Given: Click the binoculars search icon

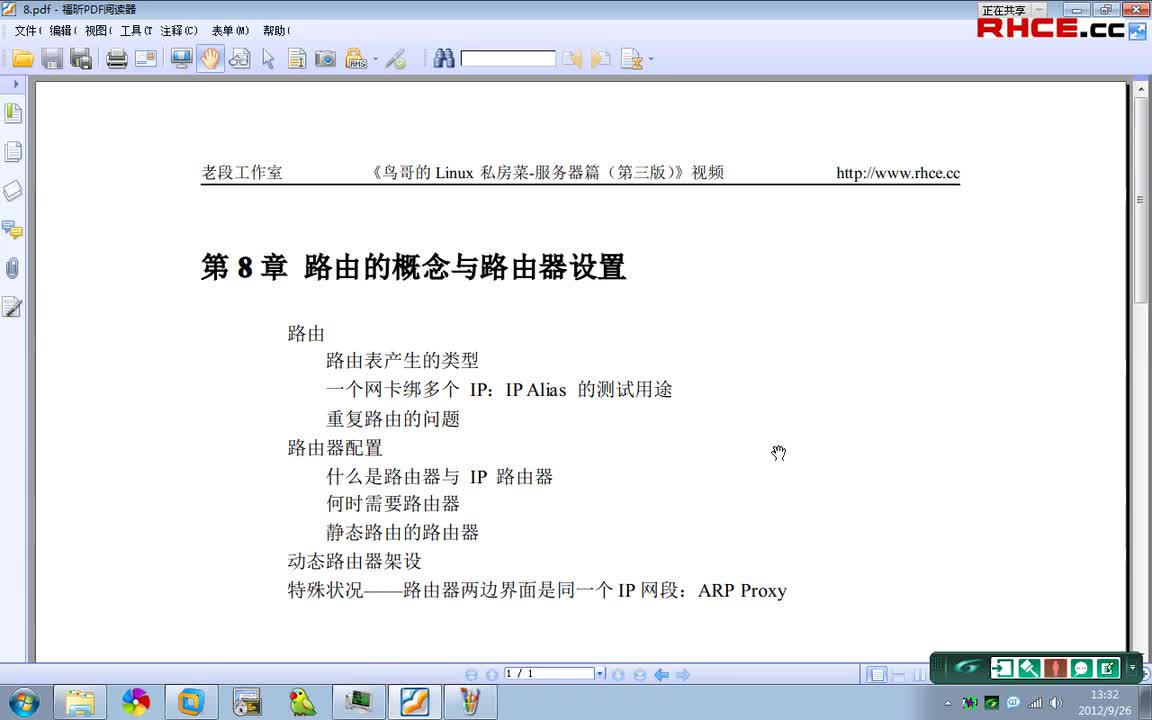Looking at the screenshot, I should click(444, 59).
